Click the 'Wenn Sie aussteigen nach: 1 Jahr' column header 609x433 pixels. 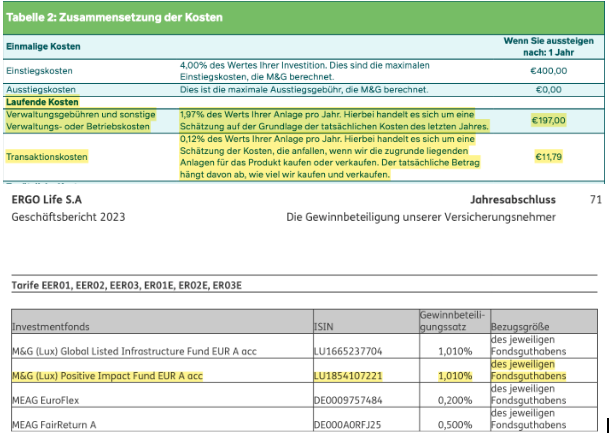tap(548, 47)
